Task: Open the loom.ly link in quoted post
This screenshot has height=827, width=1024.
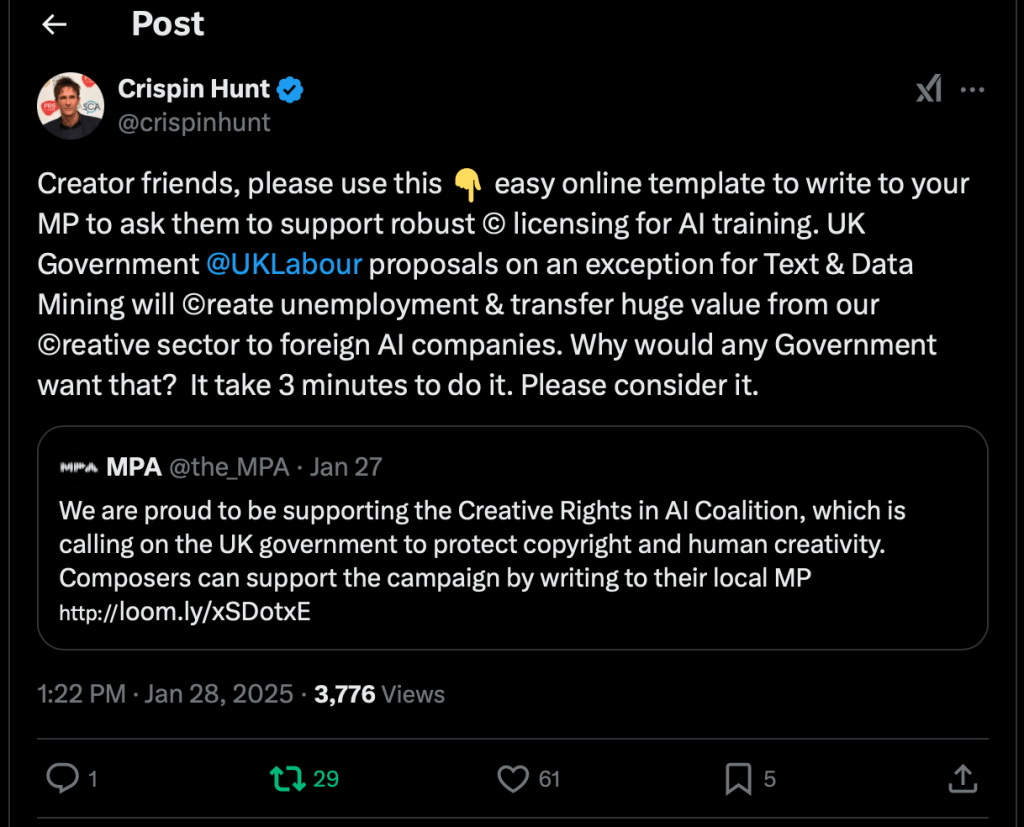Action: [x=185, y=612]
